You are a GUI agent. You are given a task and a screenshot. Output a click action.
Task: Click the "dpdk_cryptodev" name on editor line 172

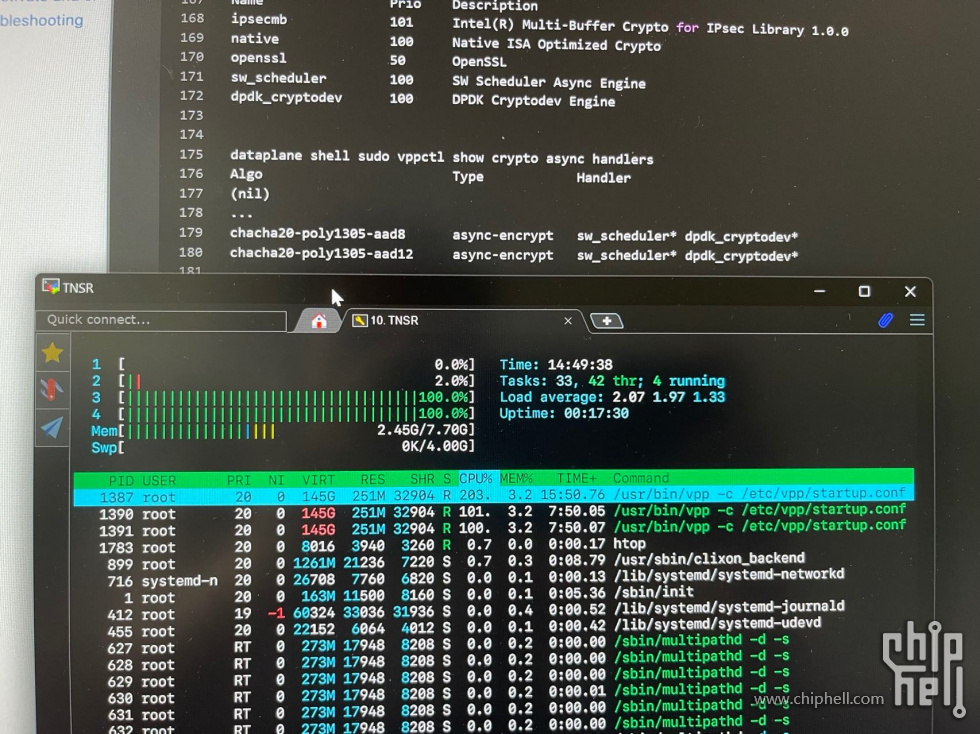click(286, 98)
